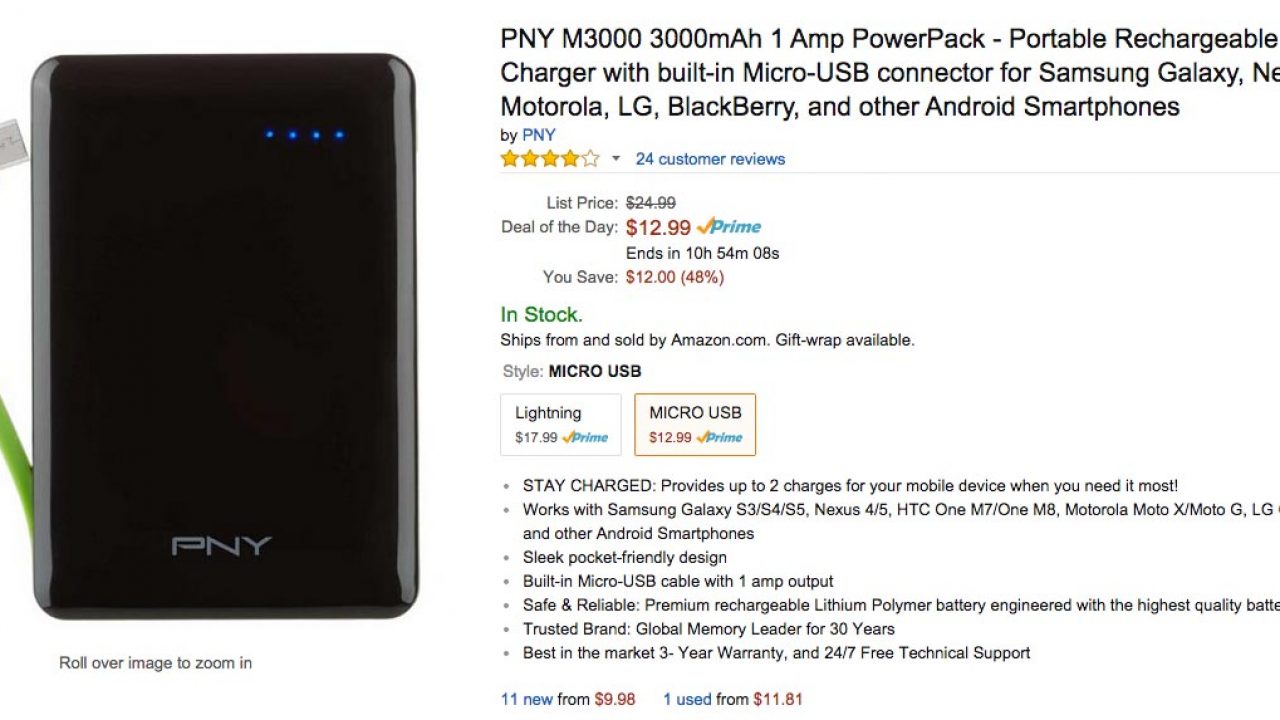Open the 24 customer reviews link
The width and height of the screenshot is (1280, 720).
pyautogui.click(x=710, y=159)
